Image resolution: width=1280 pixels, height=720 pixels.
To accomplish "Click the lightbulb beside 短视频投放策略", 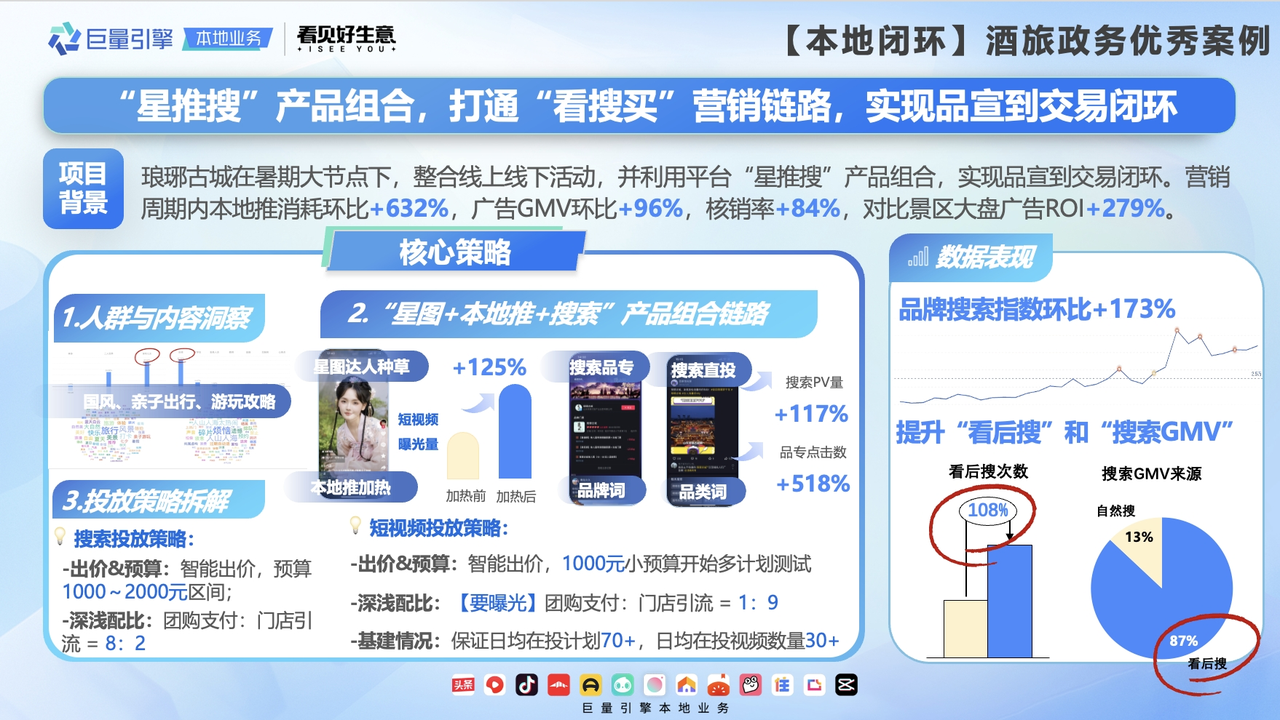I will tap(355, 526).
